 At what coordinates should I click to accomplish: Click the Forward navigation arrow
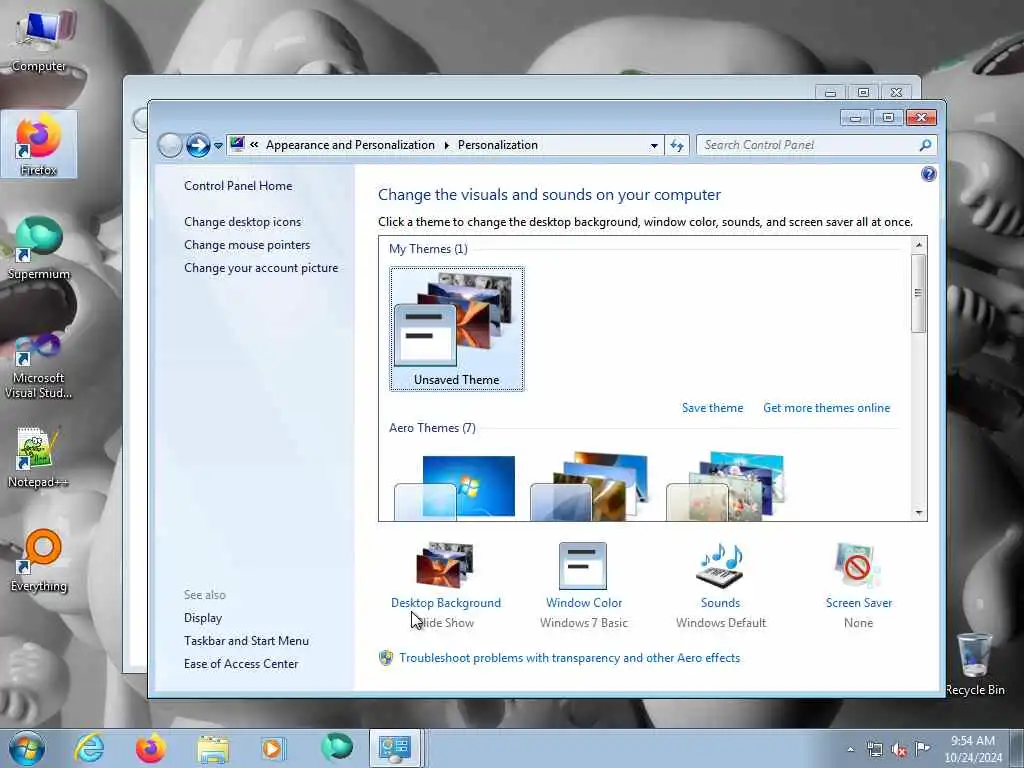coord(198,145)
